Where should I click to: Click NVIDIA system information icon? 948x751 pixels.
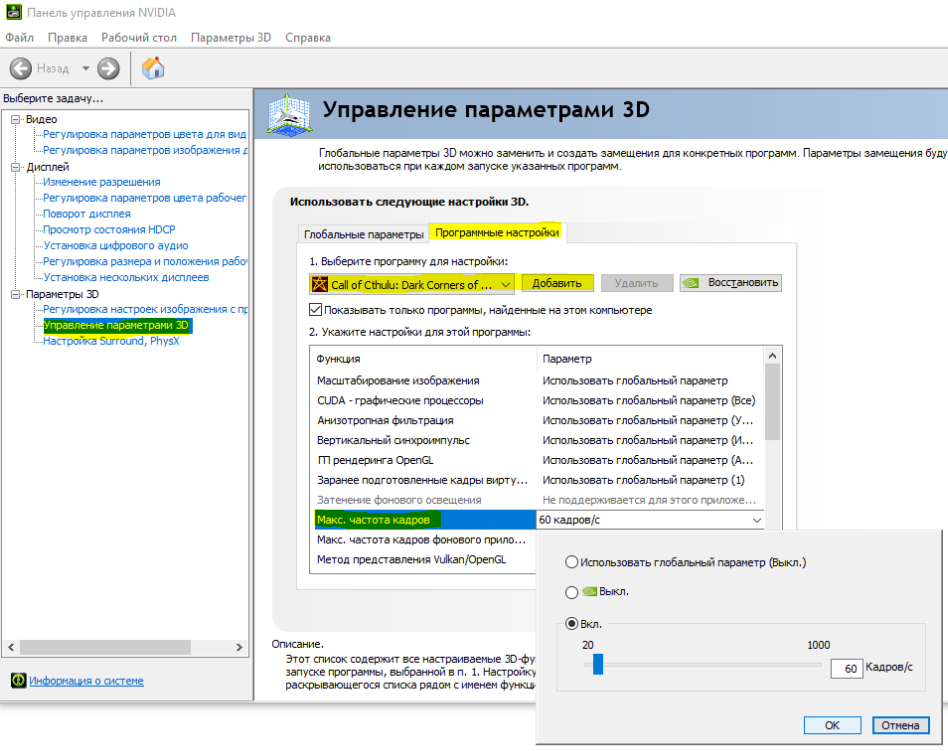click(x=18, y=680)
